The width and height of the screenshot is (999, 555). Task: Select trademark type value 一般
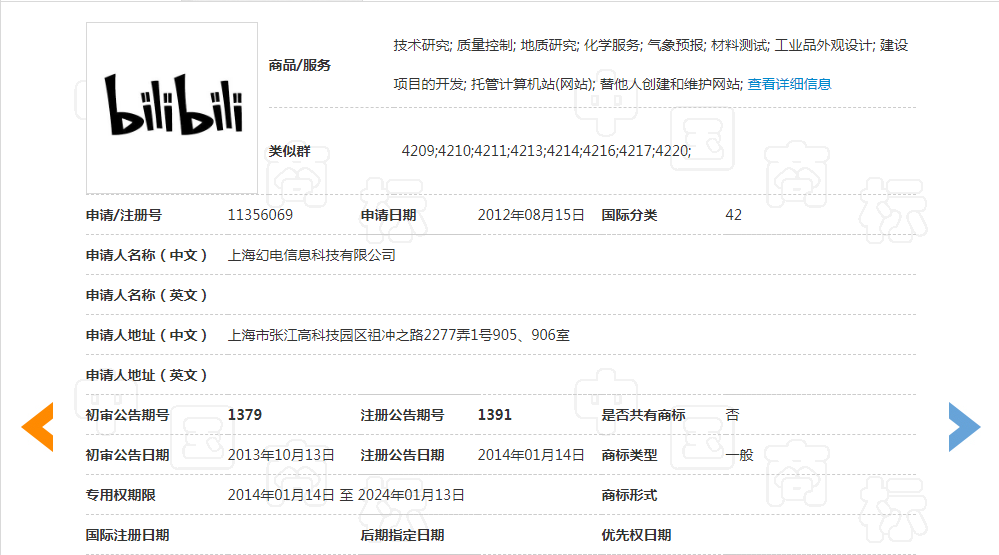(x=739, y=455)
